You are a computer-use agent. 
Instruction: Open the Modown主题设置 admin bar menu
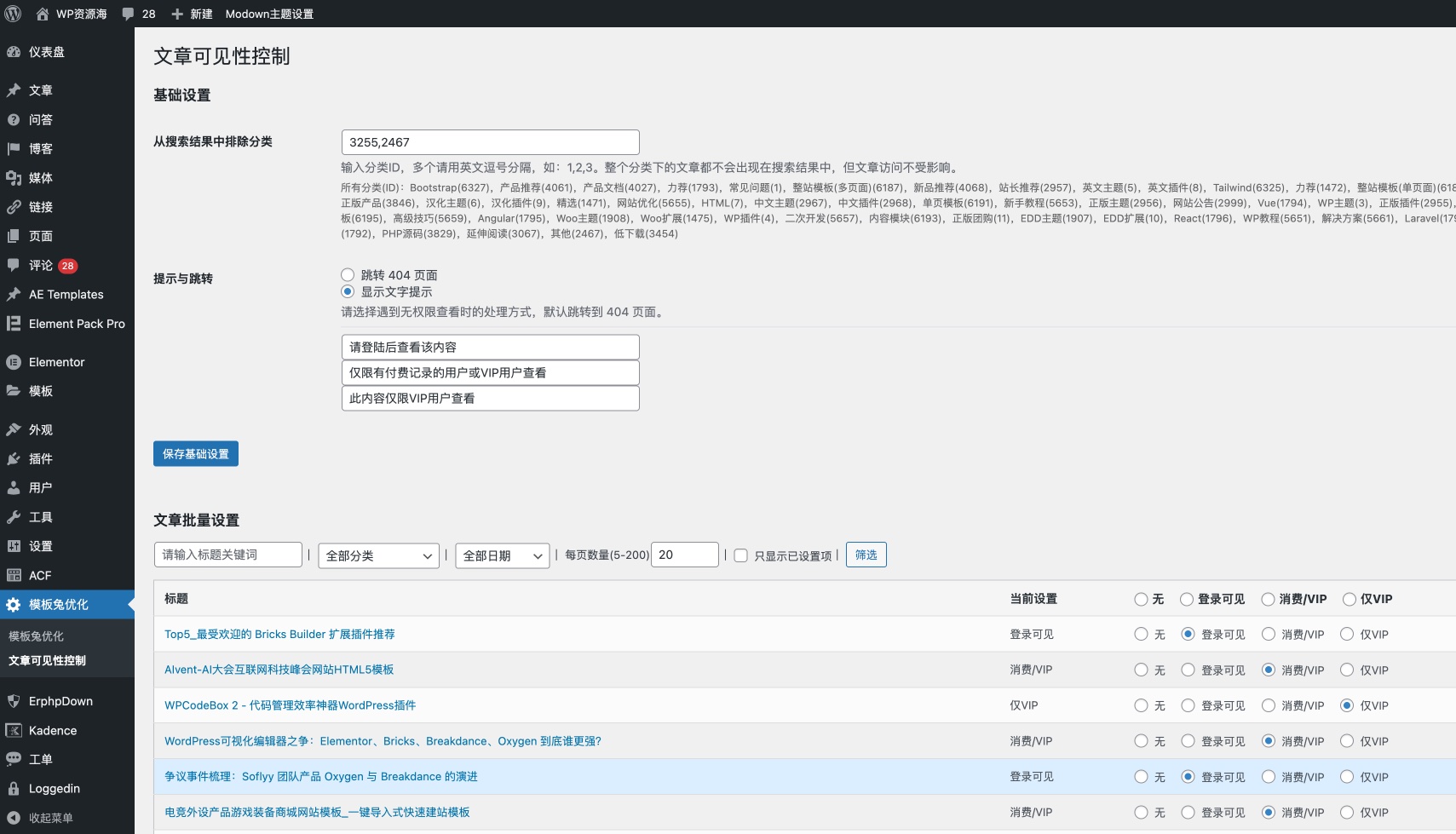point(269,14)
